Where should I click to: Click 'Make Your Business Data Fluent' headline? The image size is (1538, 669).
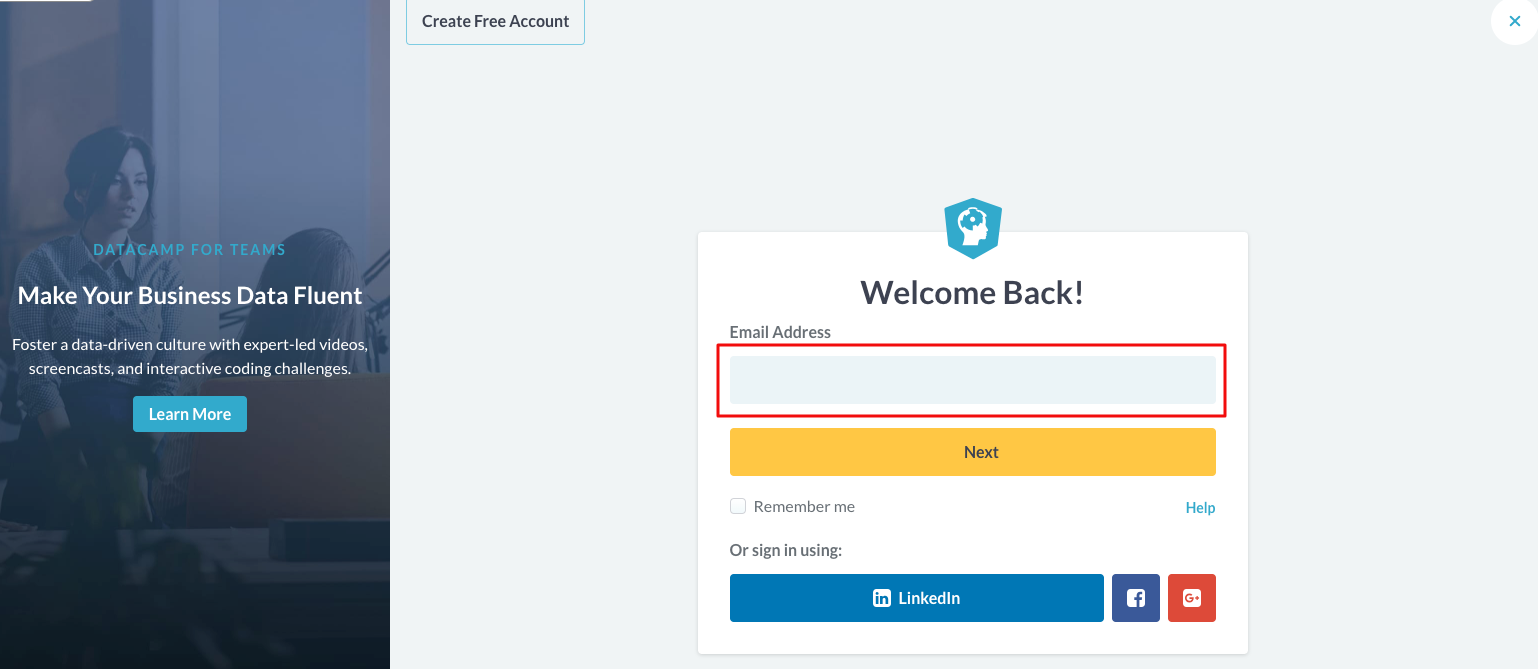pyautogui.click(x=190, y=296)
